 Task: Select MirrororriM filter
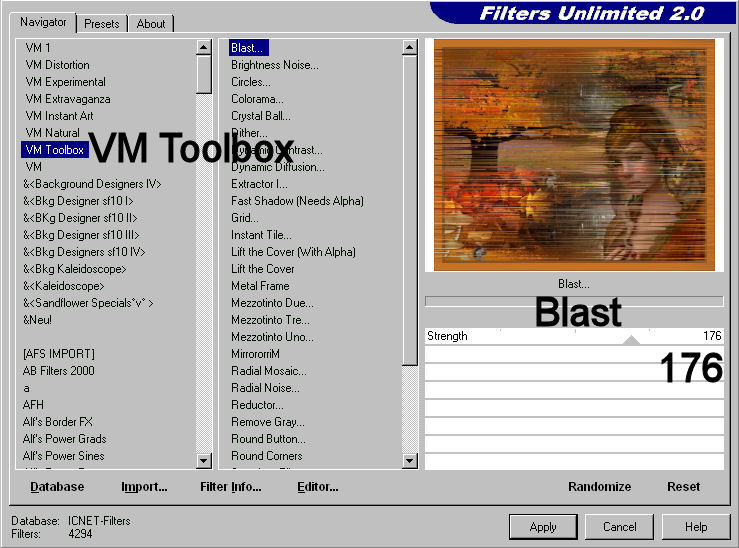point(255,353)
